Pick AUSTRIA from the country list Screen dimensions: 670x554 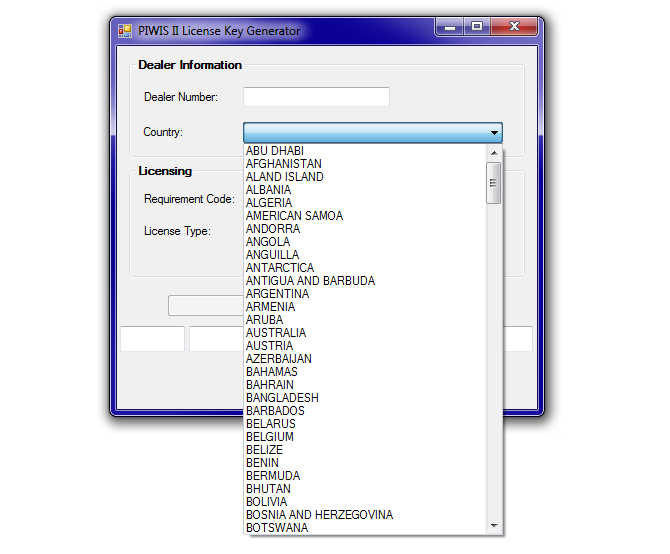click(270, 346)
